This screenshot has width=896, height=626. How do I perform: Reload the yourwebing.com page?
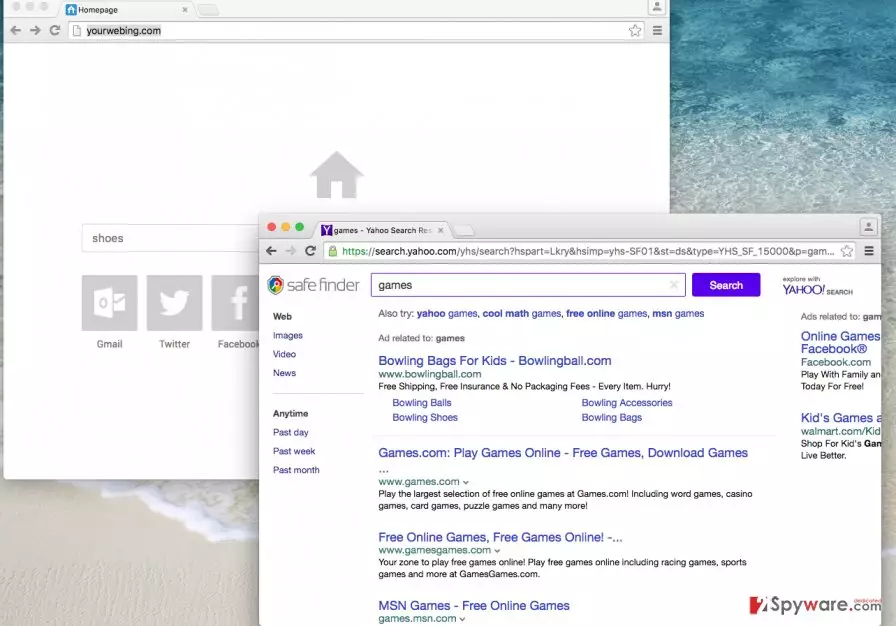coord(55,30)
